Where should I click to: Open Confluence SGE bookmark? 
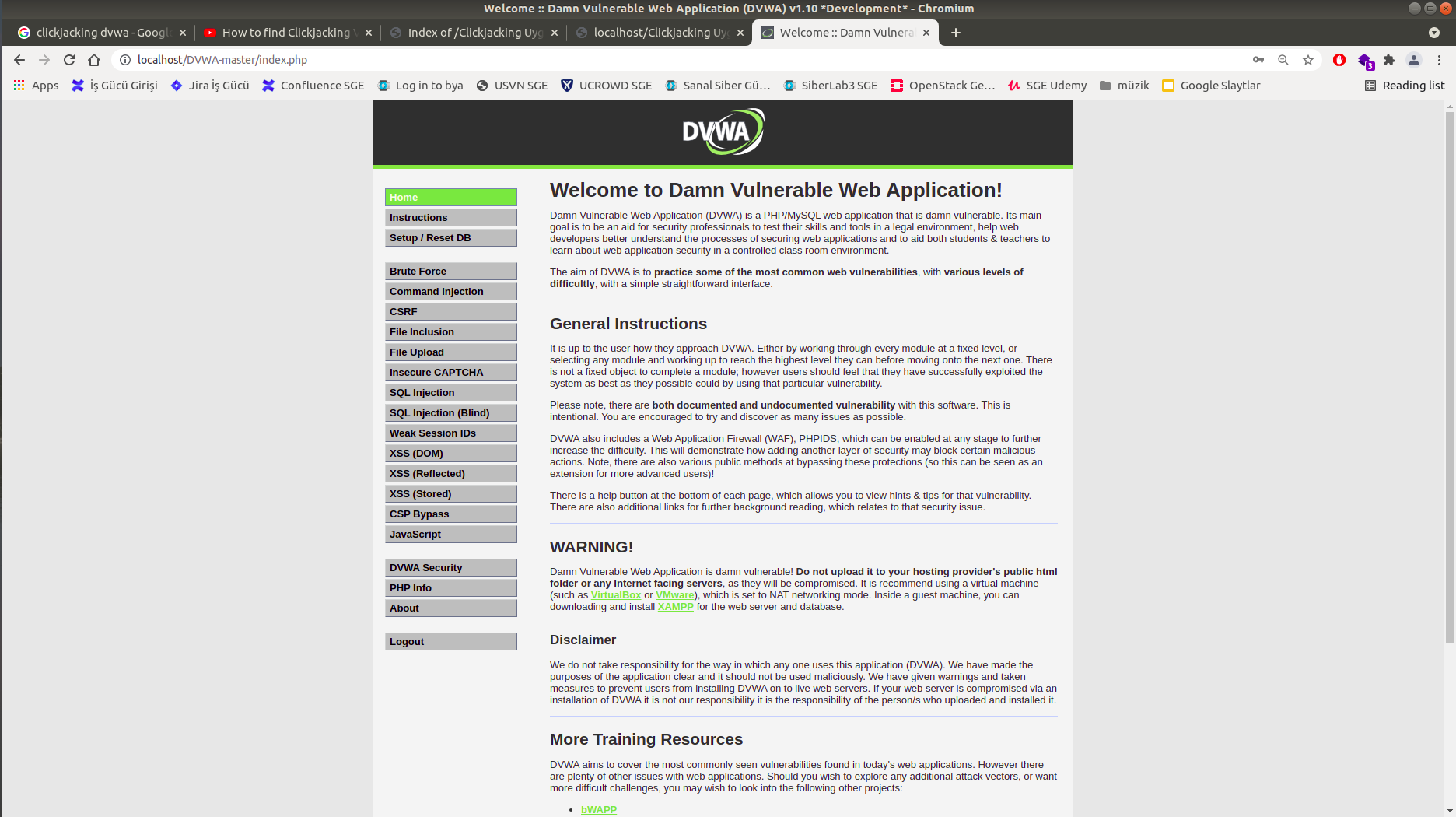313,86
